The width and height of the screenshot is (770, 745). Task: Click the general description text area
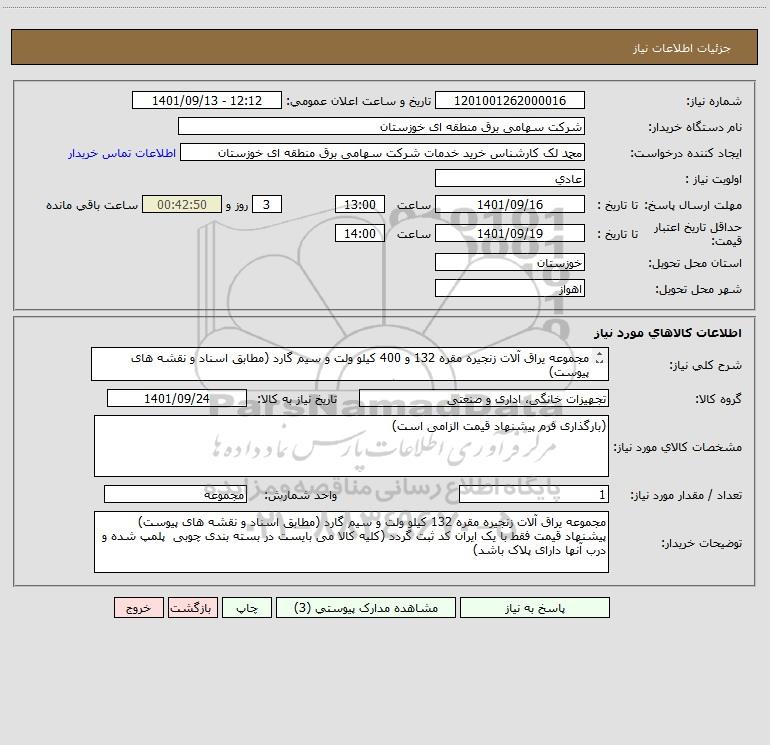(350, 364)
